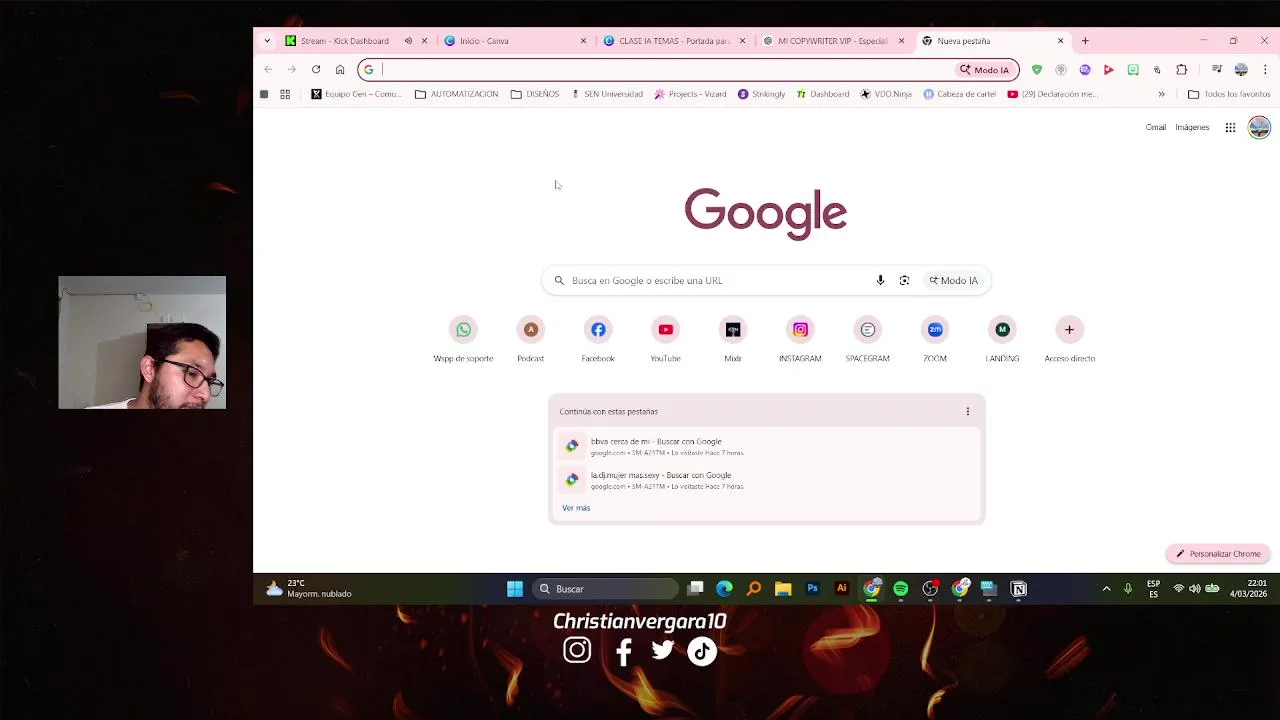Open the 'Projects - Vizard' bookmark
The height and width of the screenshot is (720, 1280).
[690, 94]
